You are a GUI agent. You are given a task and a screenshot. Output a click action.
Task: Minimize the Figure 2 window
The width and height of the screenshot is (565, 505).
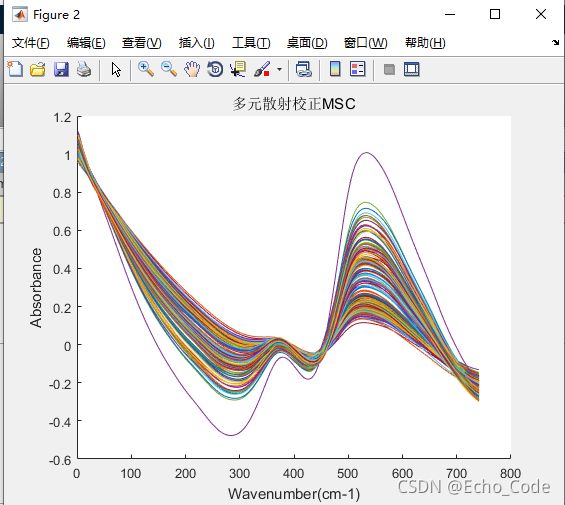450,14
